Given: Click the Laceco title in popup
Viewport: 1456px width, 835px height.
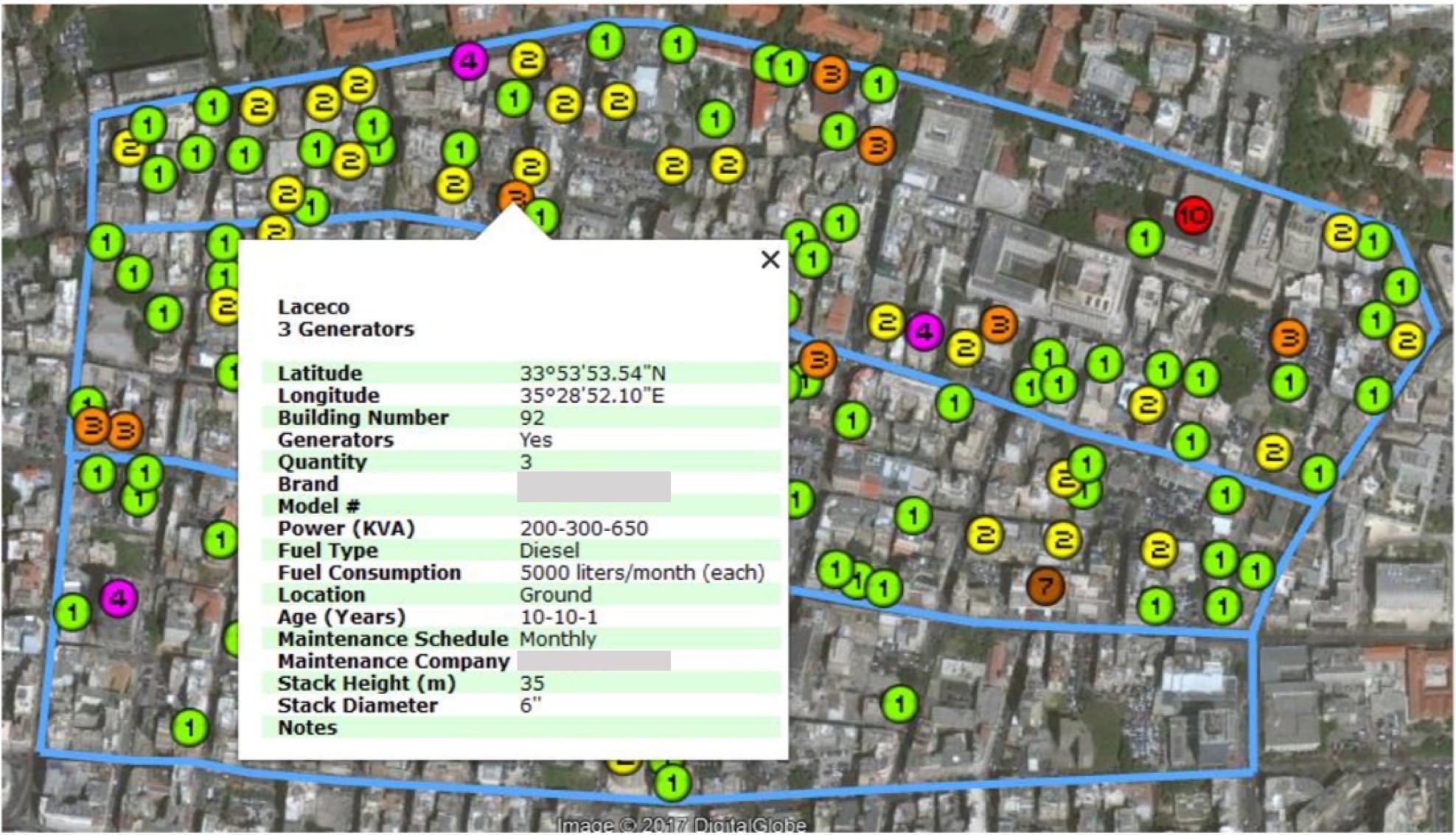Looking at the screenshot, I should tap(313, 307).
